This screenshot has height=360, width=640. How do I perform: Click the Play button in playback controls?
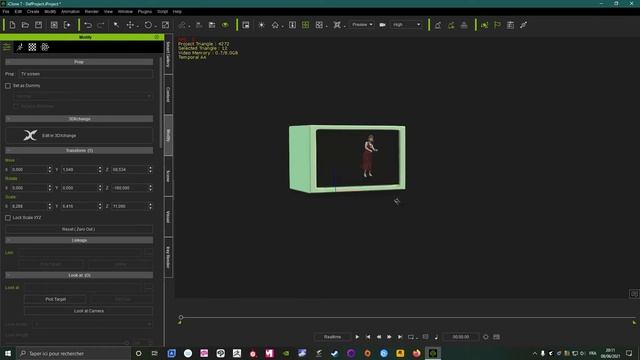[357, 337]
